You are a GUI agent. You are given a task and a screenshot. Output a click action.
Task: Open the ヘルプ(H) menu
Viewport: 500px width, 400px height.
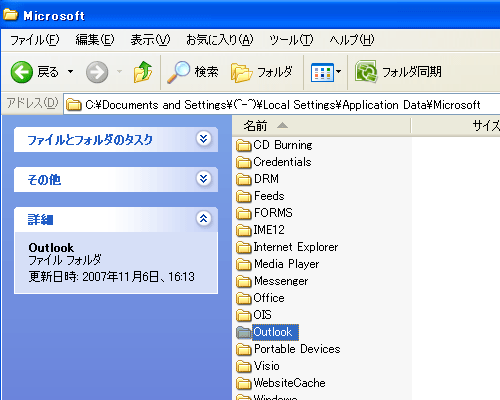tap(352, 40)
